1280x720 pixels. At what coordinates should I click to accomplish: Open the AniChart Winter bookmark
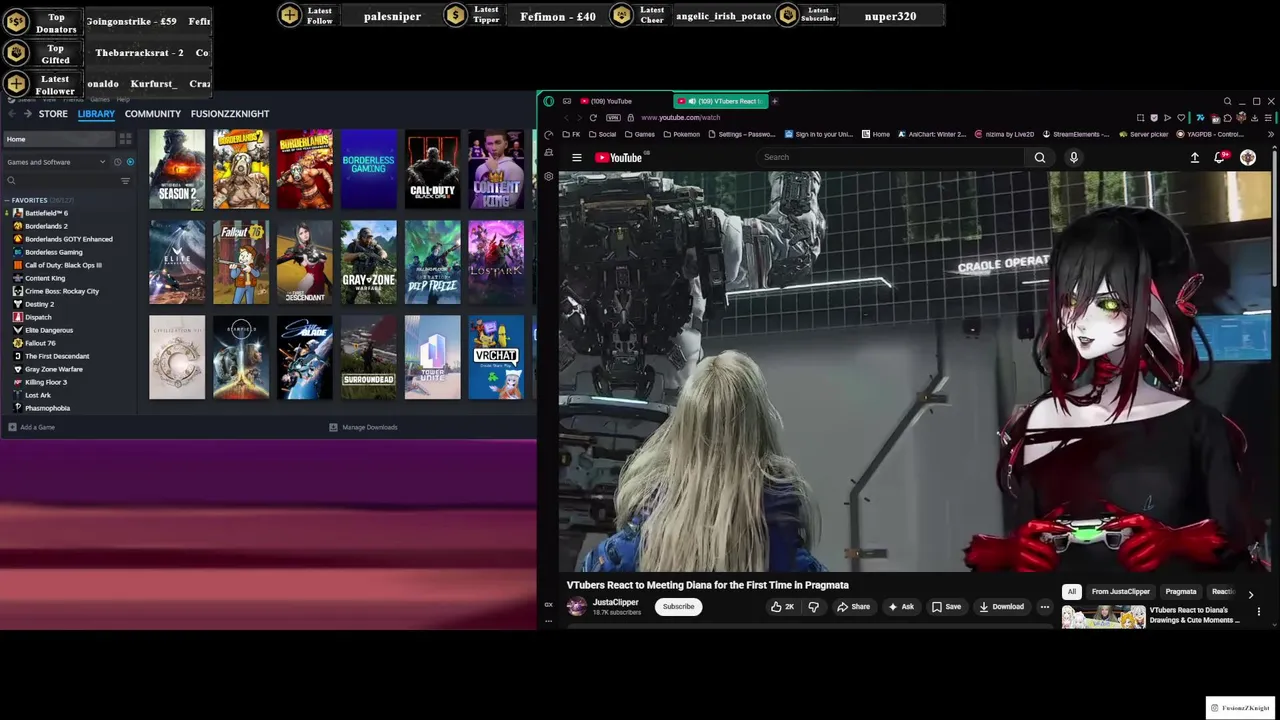(932, 134)
